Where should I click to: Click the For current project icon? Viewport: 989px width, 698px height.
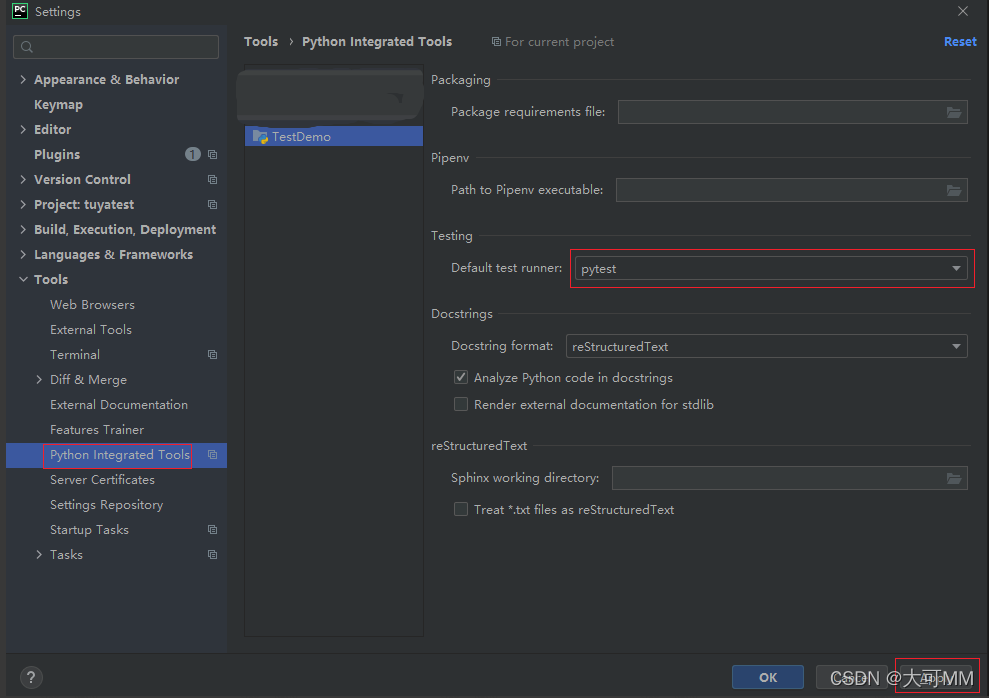click(x=496, y=42)
